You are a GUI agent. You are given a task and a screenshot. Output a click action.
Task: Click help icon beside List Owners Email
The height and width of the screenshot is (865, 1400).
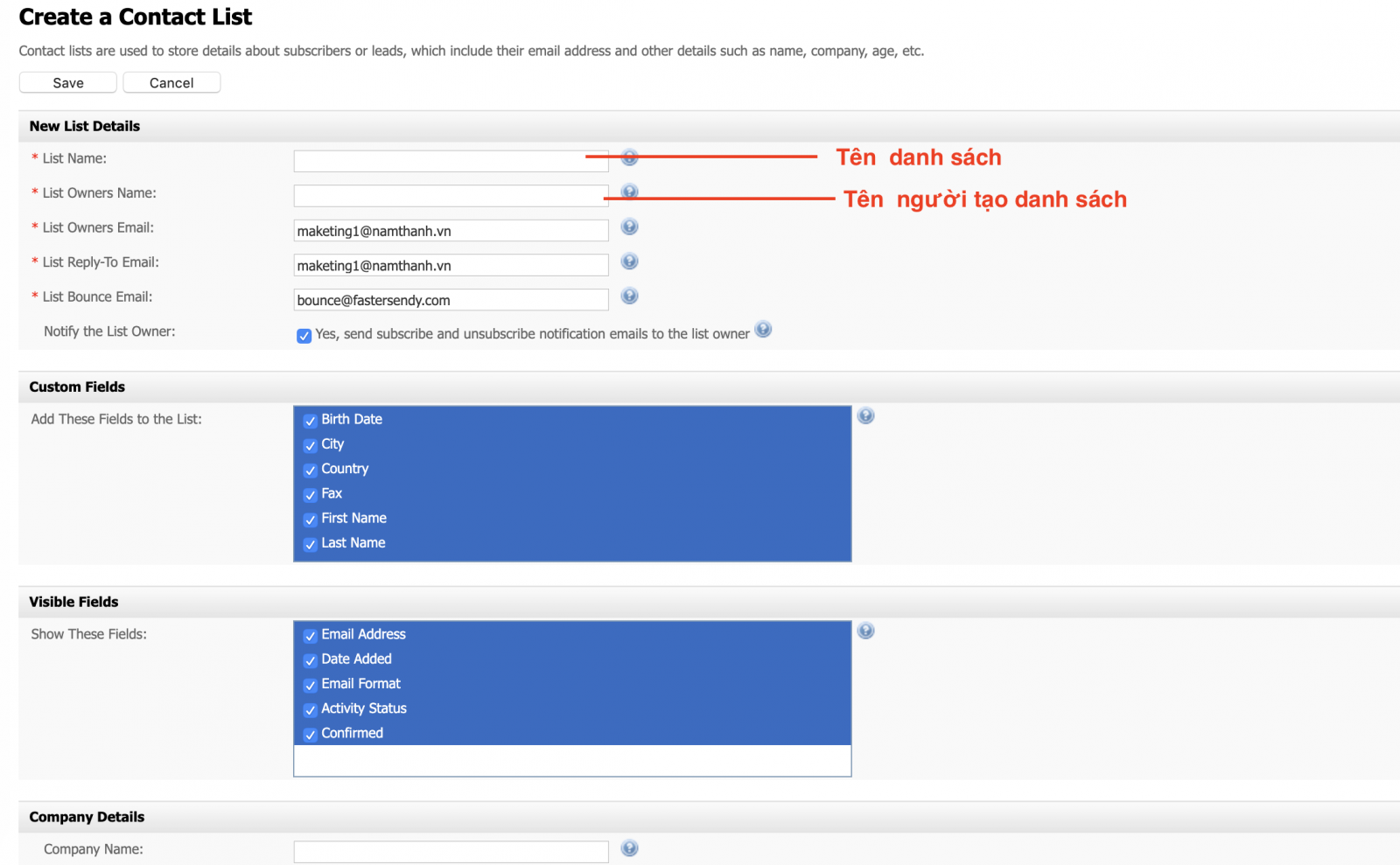(629, 227)
